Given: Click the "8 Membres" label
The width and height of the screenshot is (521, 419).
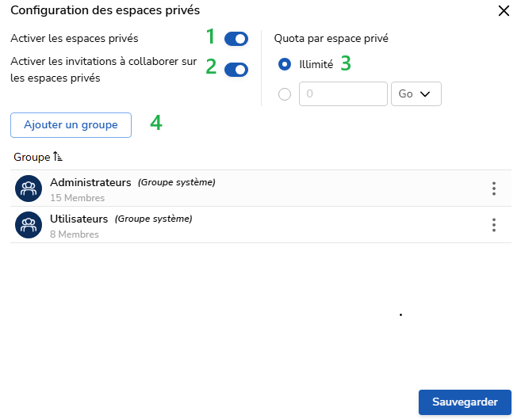Looking at the screenshot, I should [74, 234].
